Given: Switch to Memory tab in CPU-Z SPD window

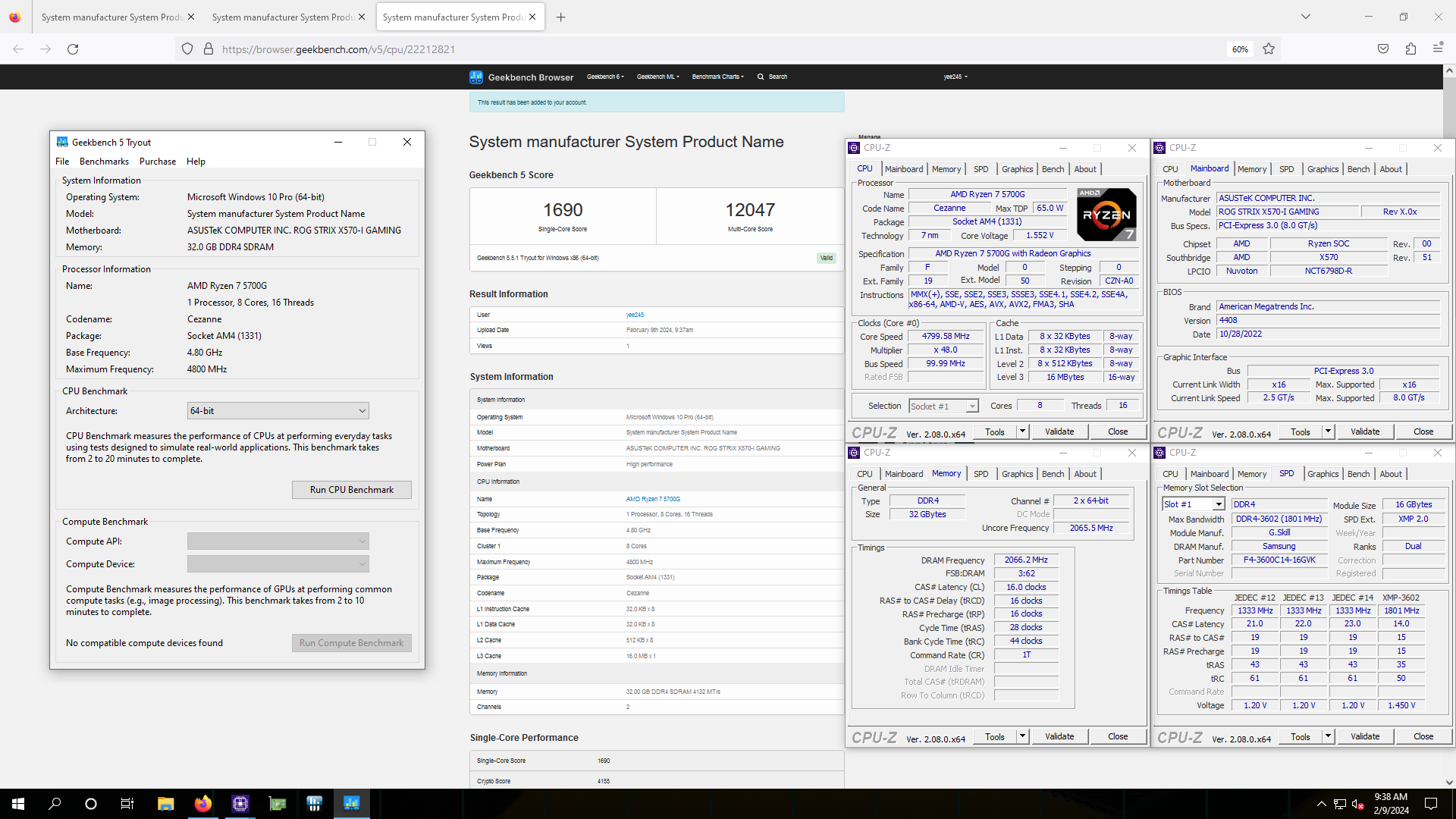Looking at the screenshot, I should pyautogui.click(x=1251, y=474).
